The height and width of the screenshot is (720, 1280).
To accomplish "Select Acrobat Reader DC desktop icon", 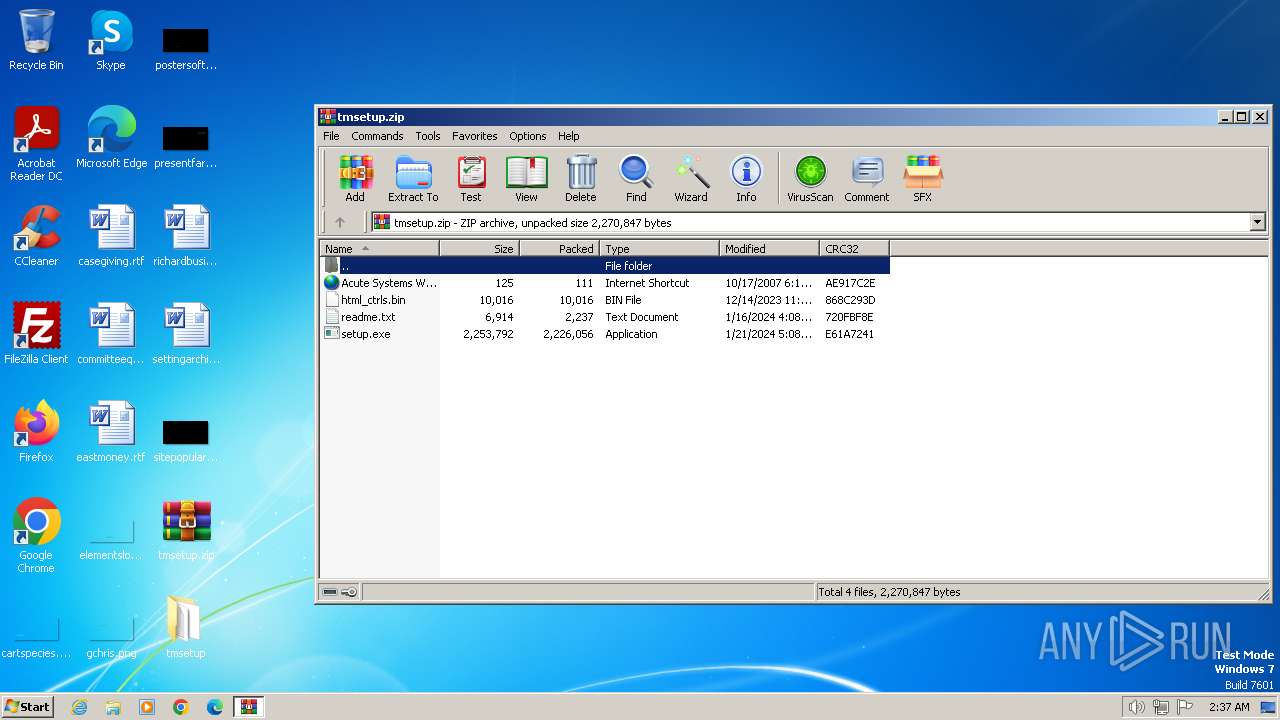I will [x=36, y=144].
